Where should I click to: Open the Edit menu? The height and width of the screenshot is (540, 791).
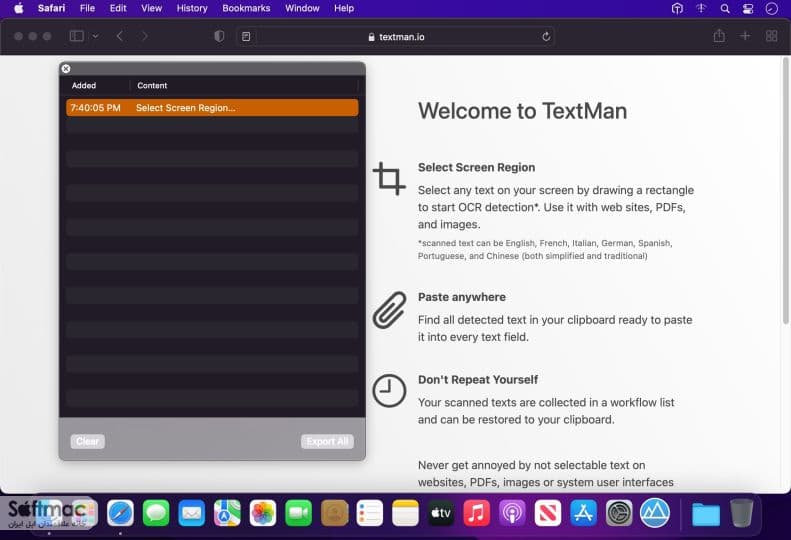[118, 8]
